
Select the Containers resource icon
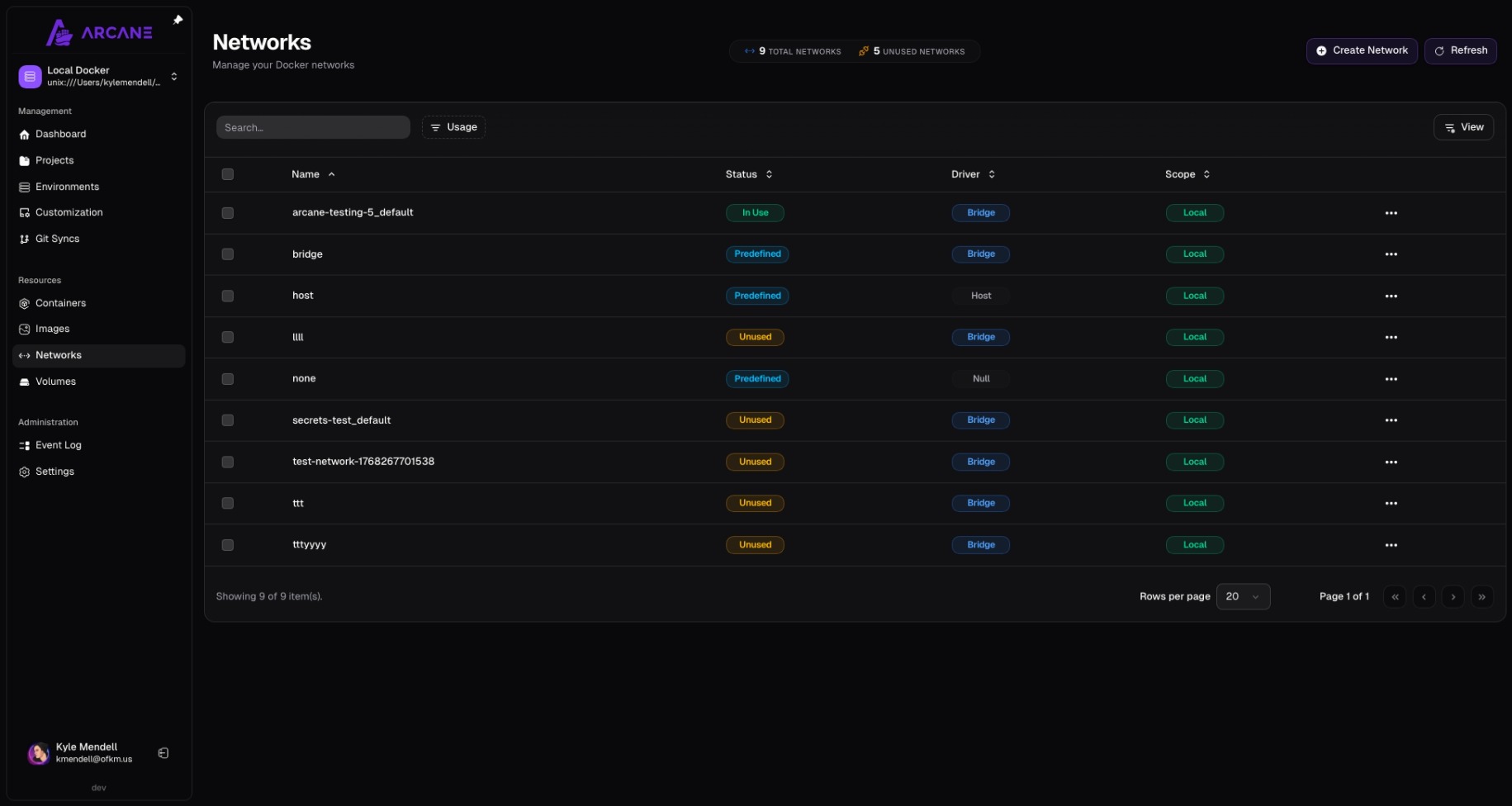(24, 303)
